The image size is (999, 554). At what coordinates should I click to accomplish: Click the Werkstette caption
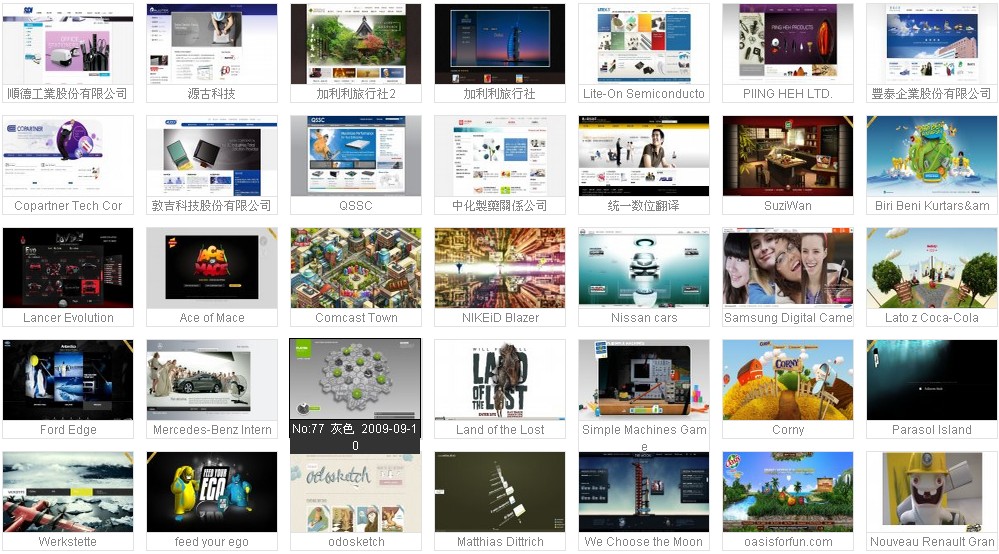(68, 542)
